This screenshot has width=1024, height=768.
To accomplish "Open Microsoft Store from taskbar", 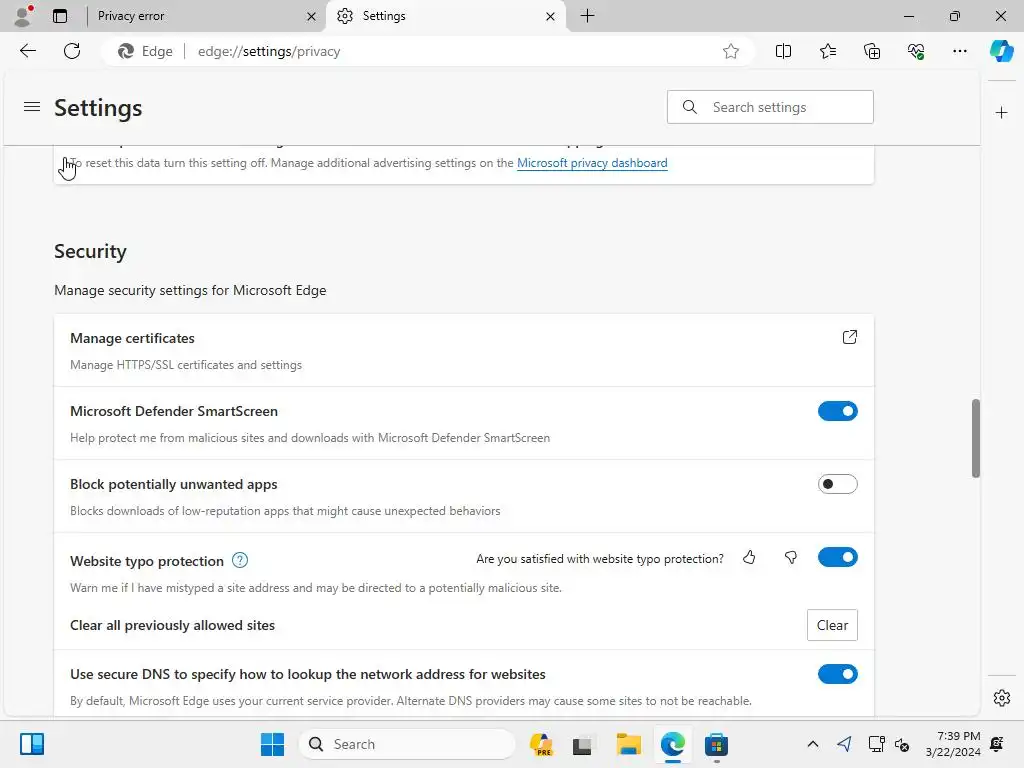I will (716, 744).
